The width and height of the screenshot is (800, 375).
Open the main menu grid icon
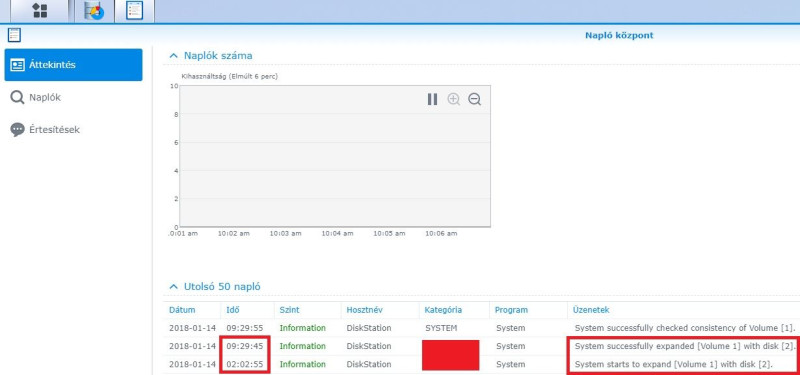[40, 11]
